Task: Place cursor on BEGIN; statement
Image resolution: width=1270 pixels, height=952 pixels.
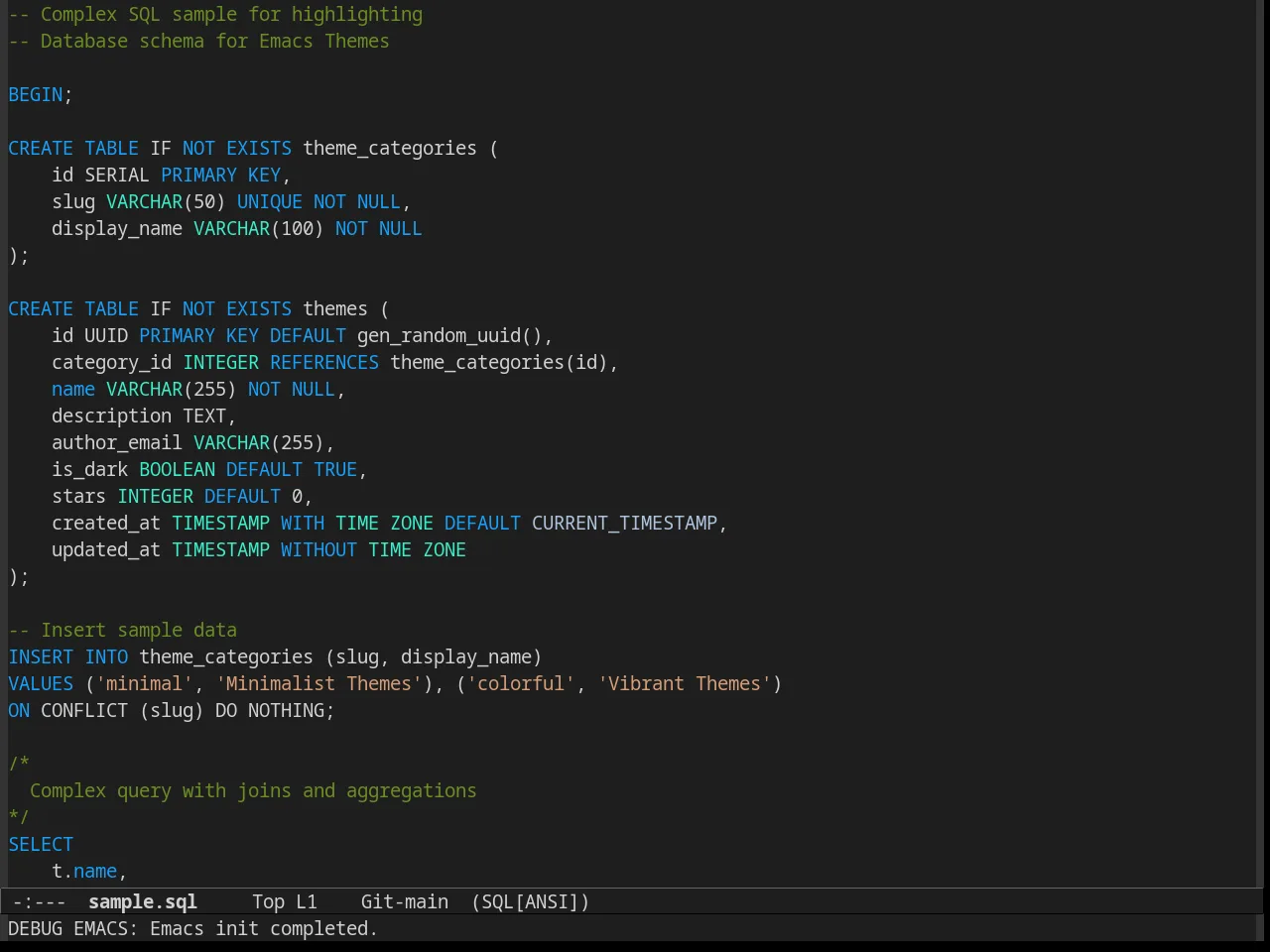Action: pyautogui.click(x=41, y=94)
